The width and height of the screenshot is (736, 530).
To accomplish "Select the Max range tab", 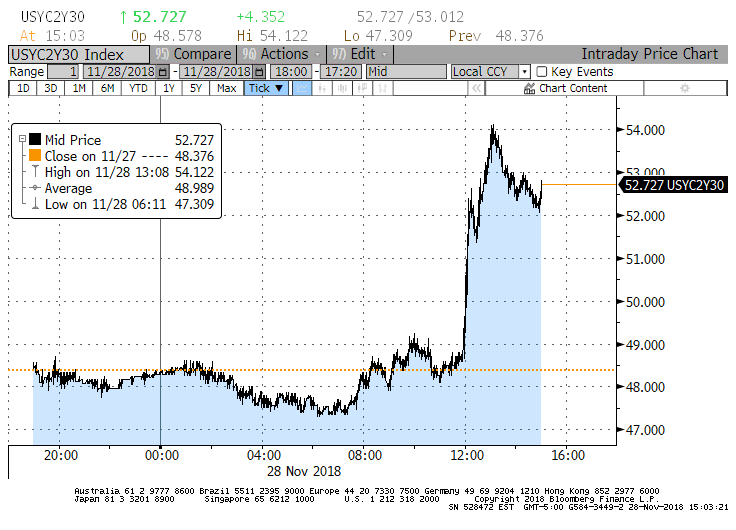I will pos(226,88).
